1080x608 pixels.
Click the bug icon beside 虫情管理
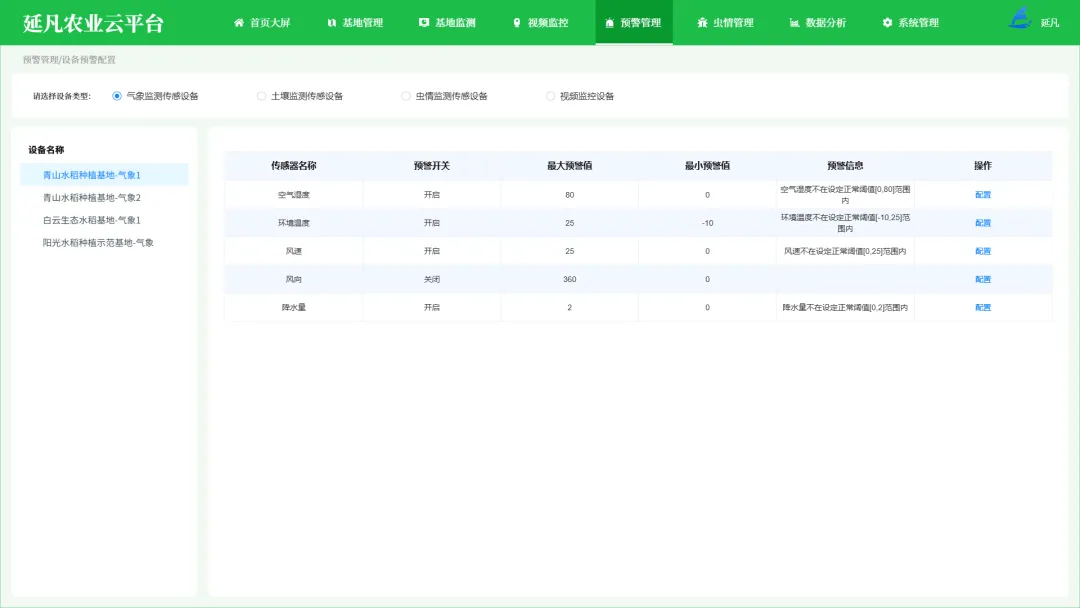[x=702, y=23]
